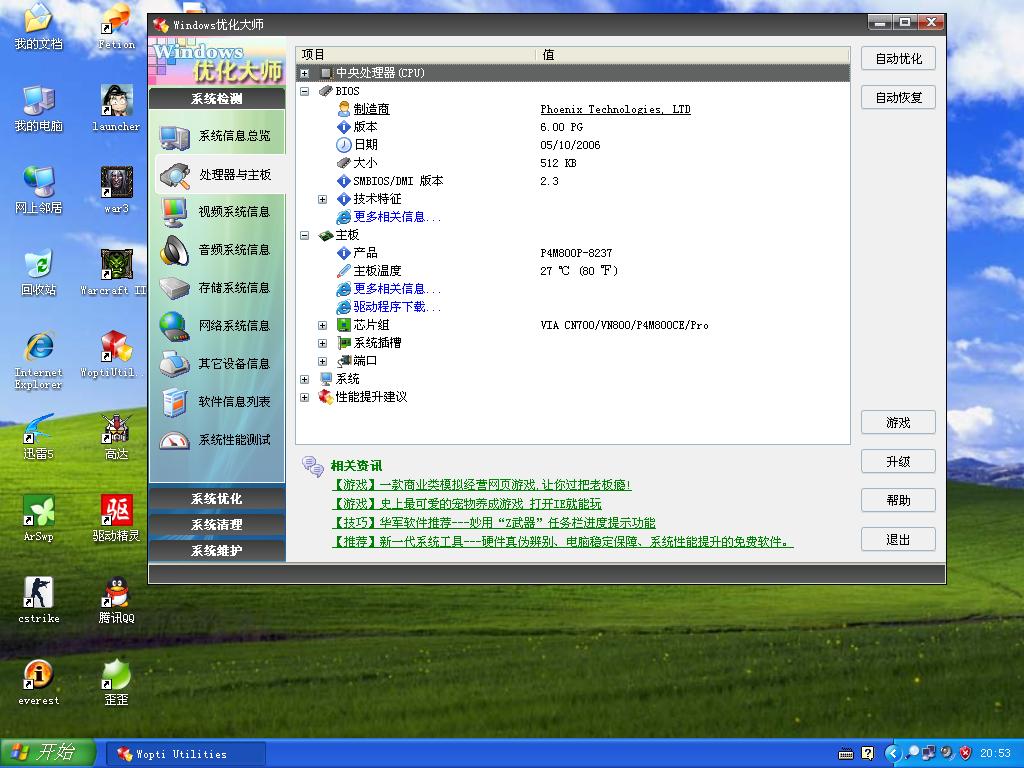Click the 开始 Start button

47,753
